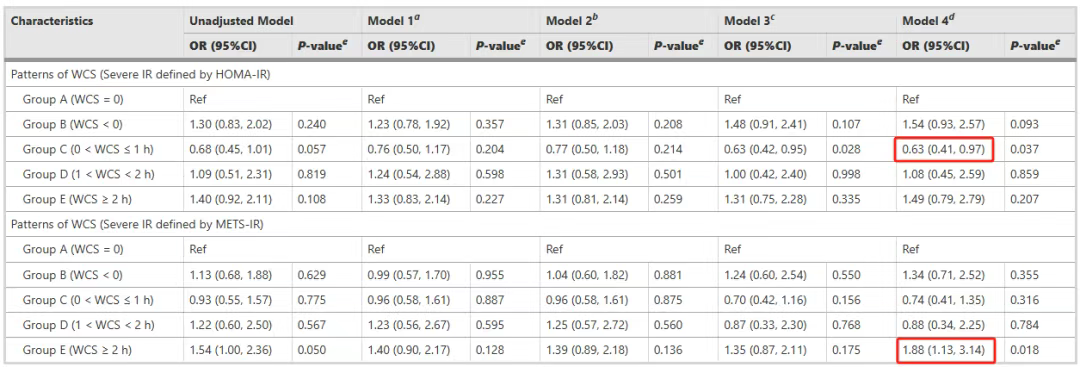This screenshot has height=367, width=1080.
Task: Click the P-value 0.018 cell
Action: pyautogui.click(x=1024, y=350)
